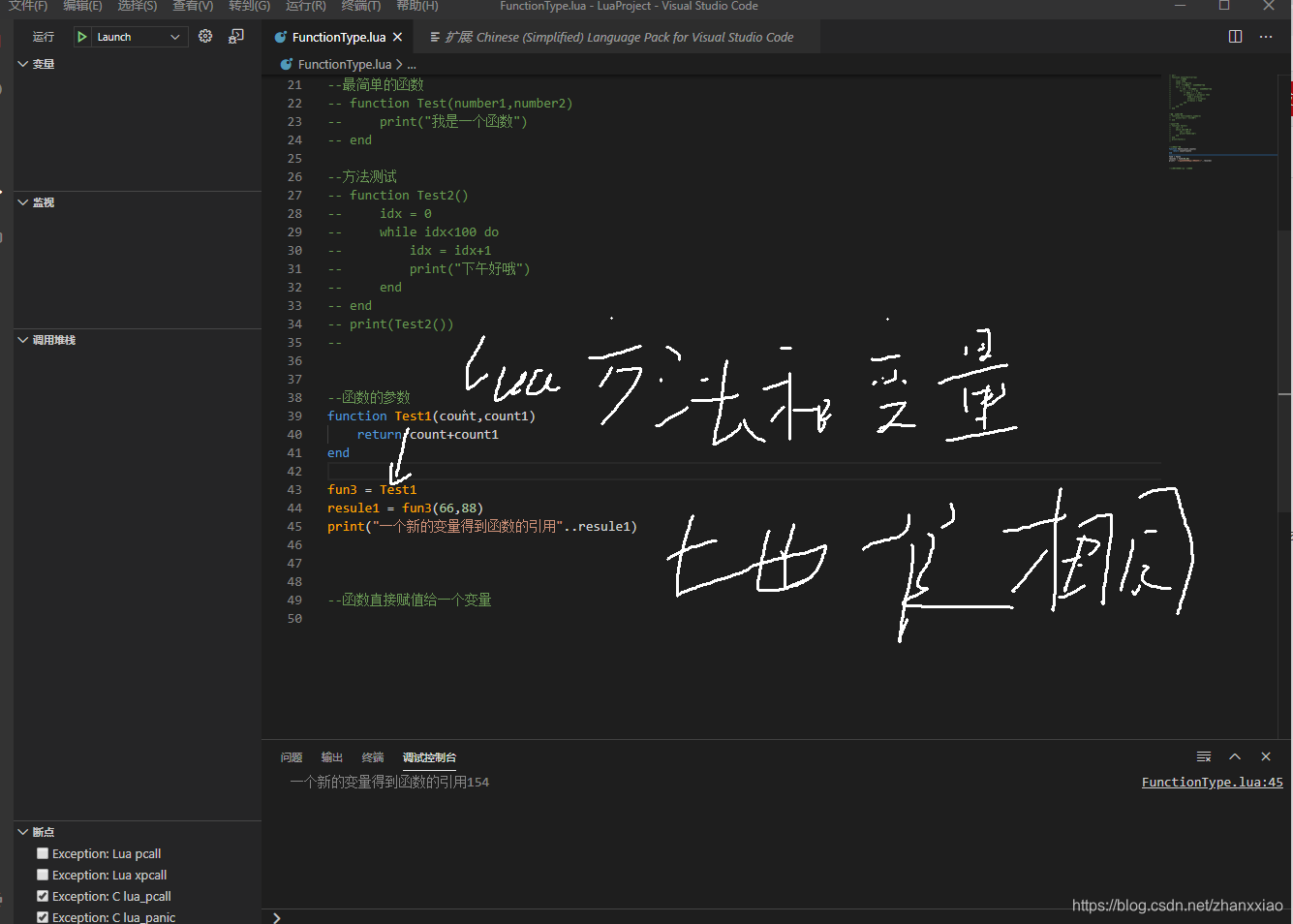
Task: Open the editor More Actions ellipsis menu
Action: click(x=1266, y=37)
